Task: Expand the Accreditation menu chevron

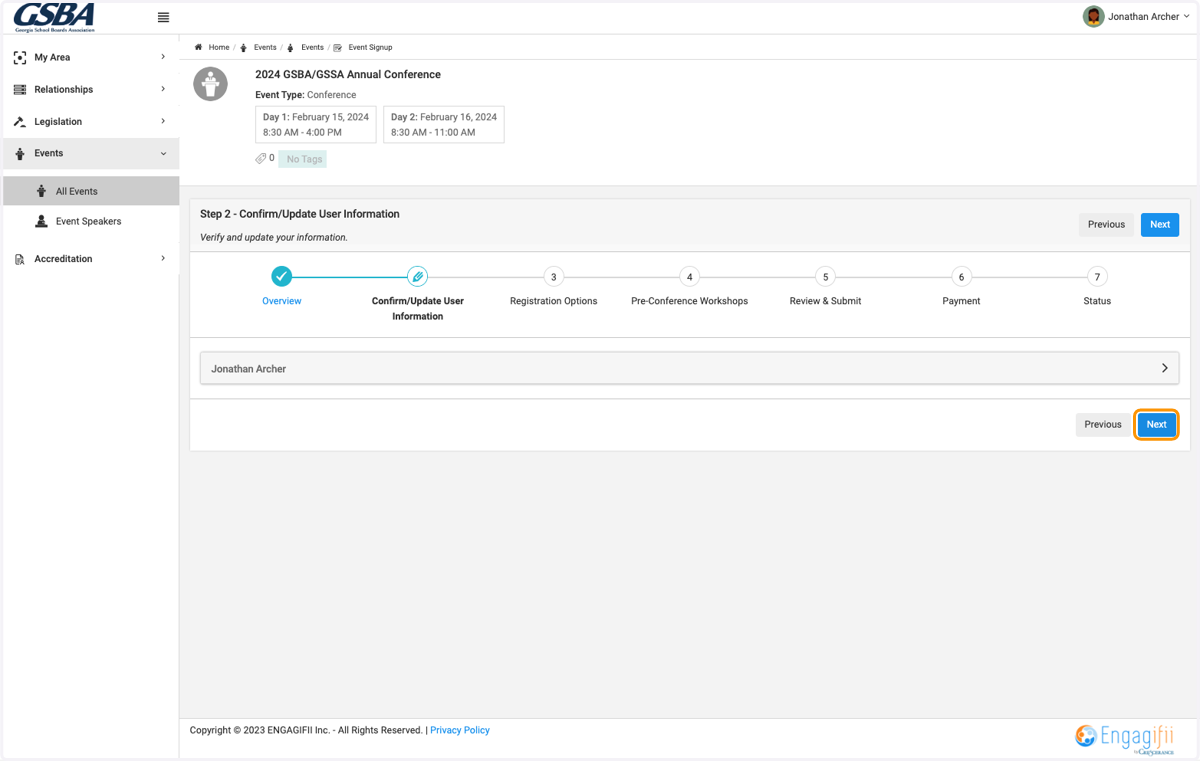Action: 163,258
